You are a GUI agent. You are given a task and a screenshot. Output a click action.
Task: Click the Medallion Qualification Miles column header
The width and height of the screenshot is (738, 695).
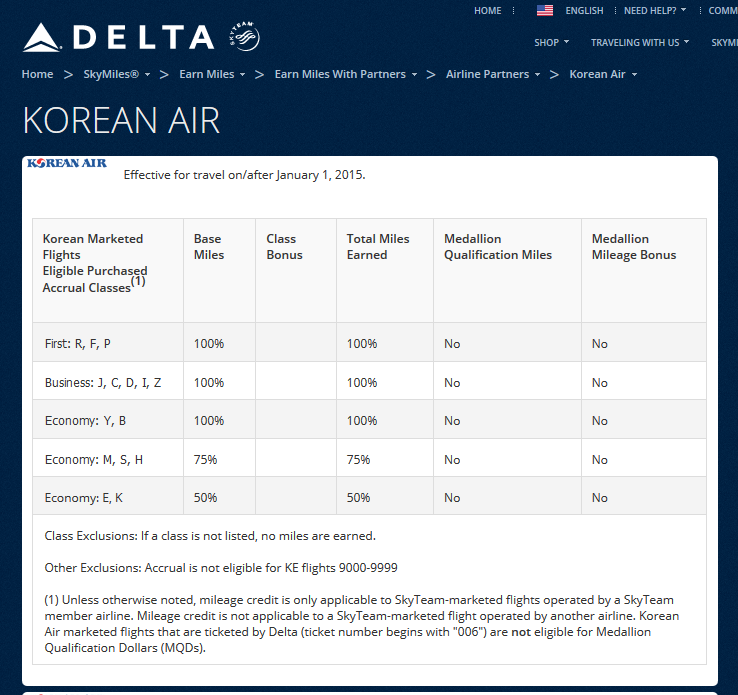[498, 247]
